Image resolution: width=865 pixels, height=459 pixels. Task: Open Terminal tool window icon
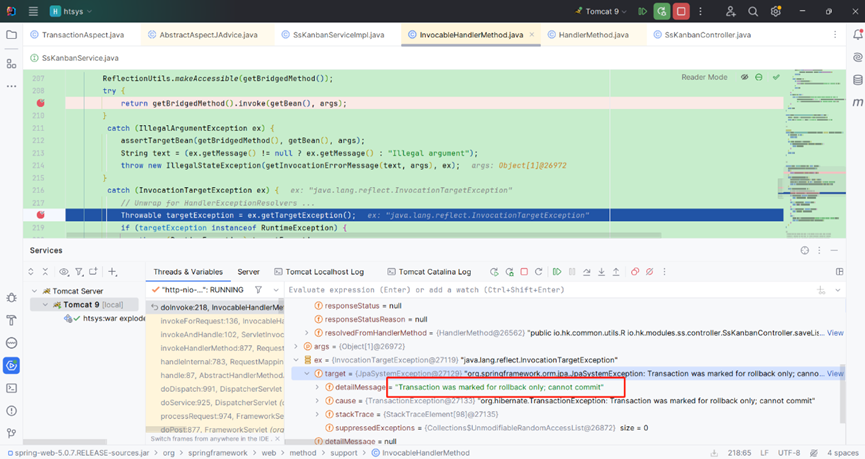11,388
